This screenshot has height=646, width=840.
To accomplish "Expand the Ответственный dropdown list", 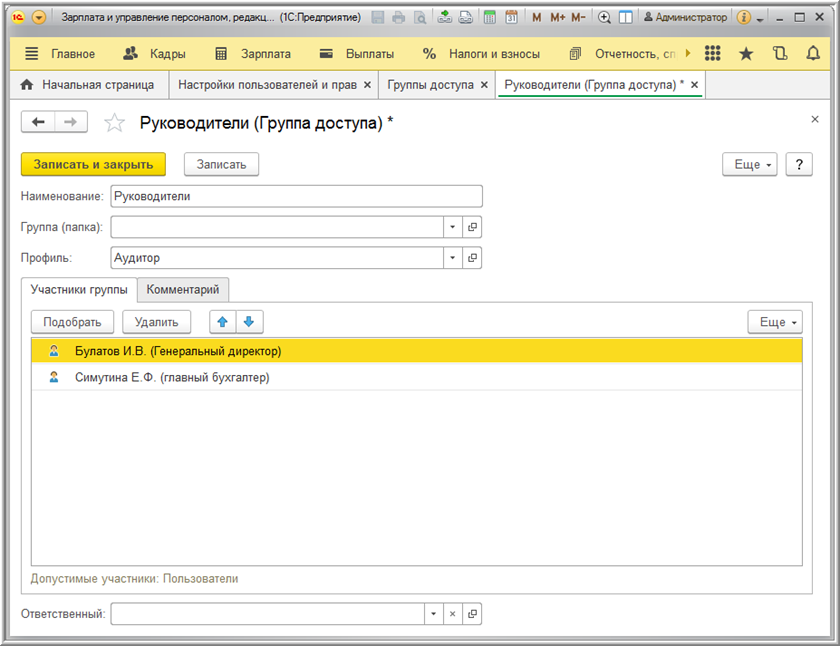I will [x=432, y=614].
